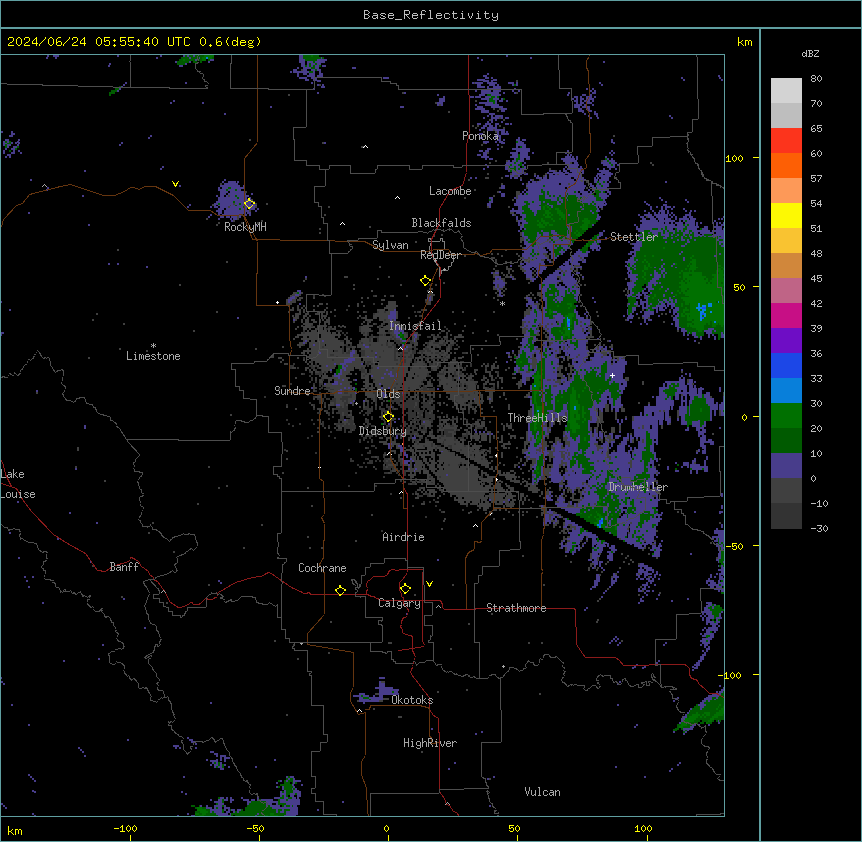Click the Didsbury town label

point(383,431)
